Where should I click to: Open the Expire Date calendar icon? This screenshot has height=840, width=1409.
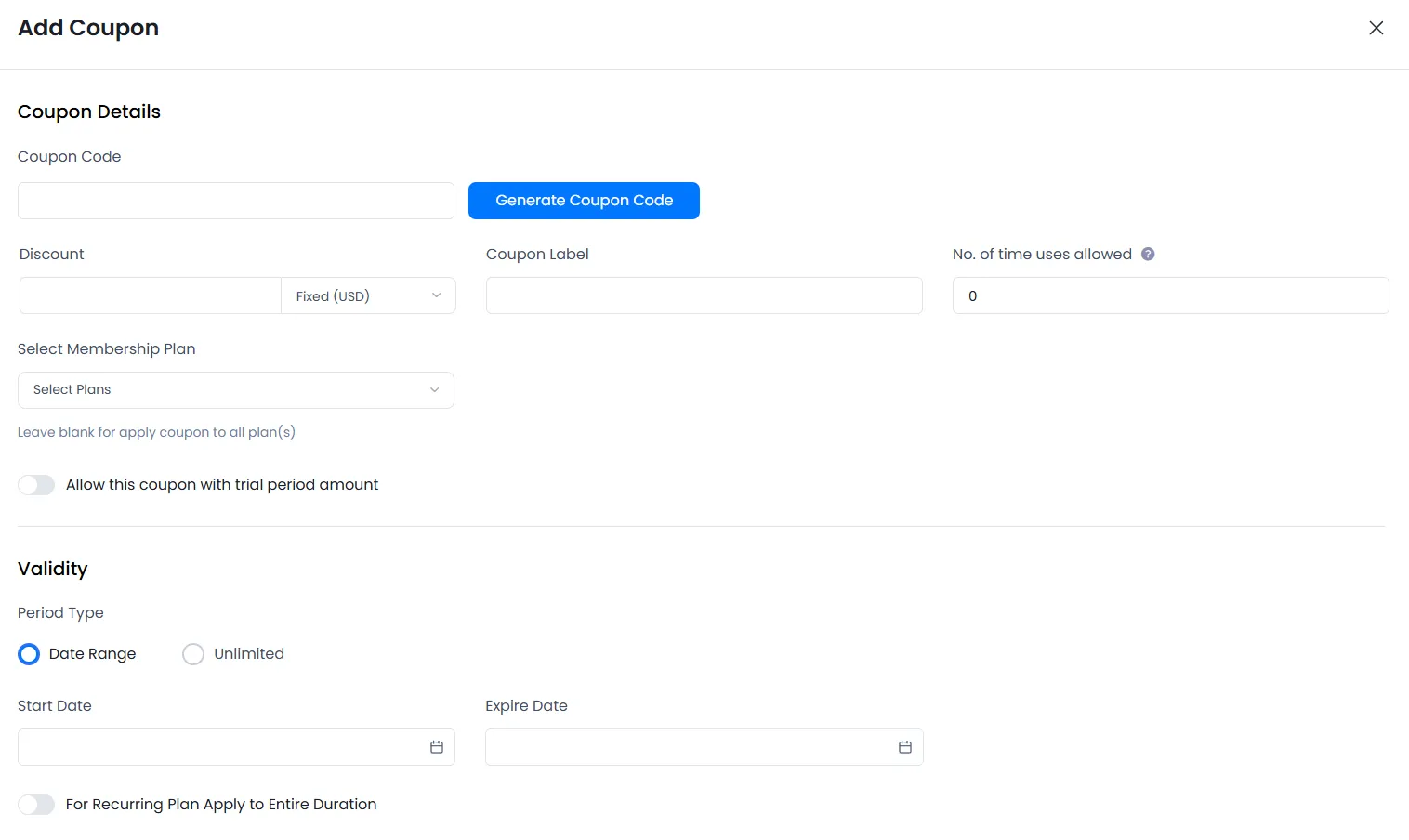point(904,747)
